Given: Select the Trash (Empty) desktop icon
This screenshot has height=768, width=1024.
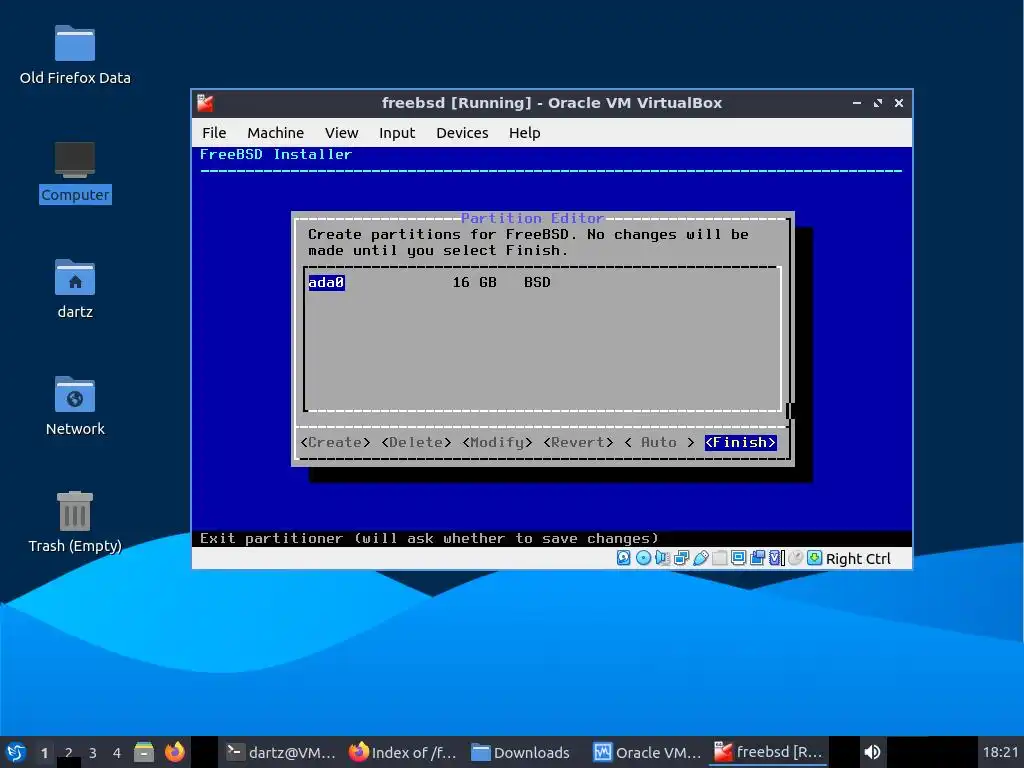Looking at the screenshot, I should point(74,522).
